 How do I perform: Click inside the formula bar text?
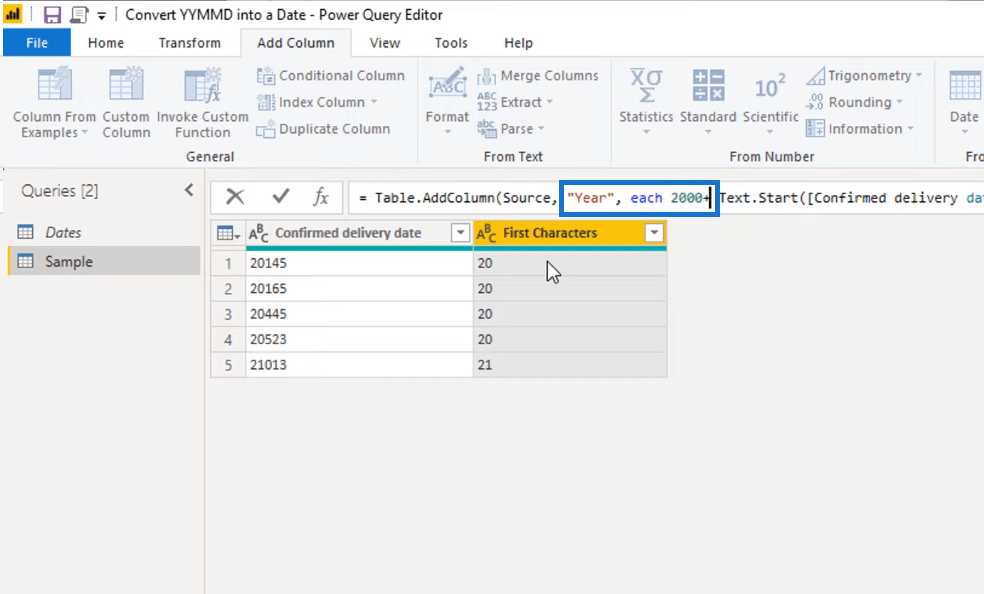(665, 198)
